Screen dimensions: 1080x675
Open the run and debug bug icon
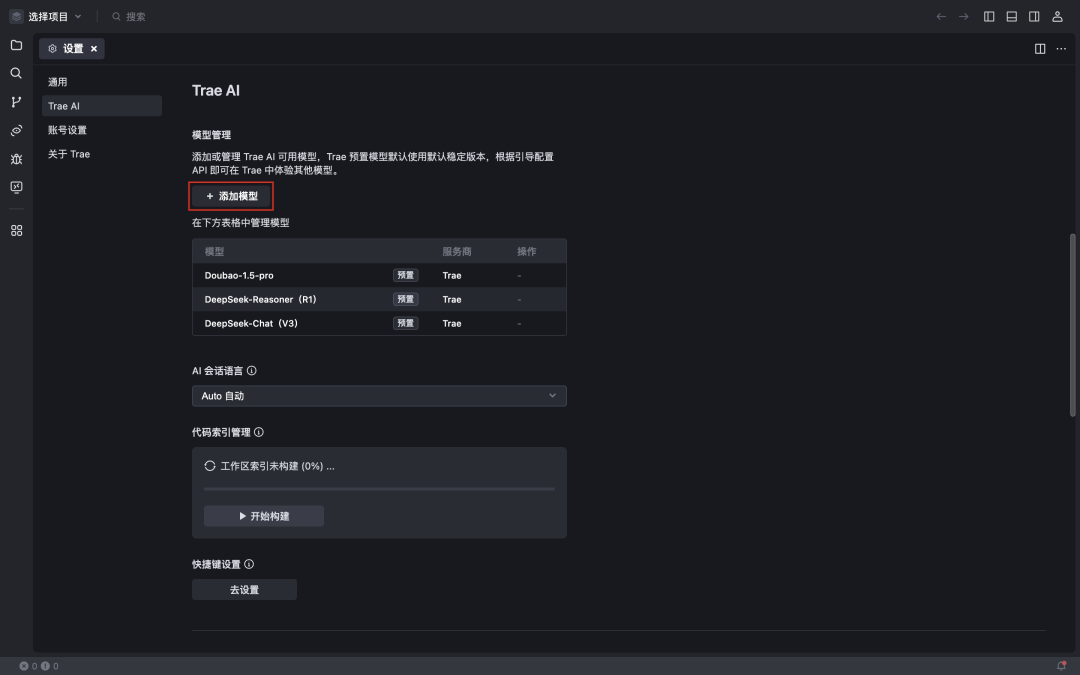[16, 159]
